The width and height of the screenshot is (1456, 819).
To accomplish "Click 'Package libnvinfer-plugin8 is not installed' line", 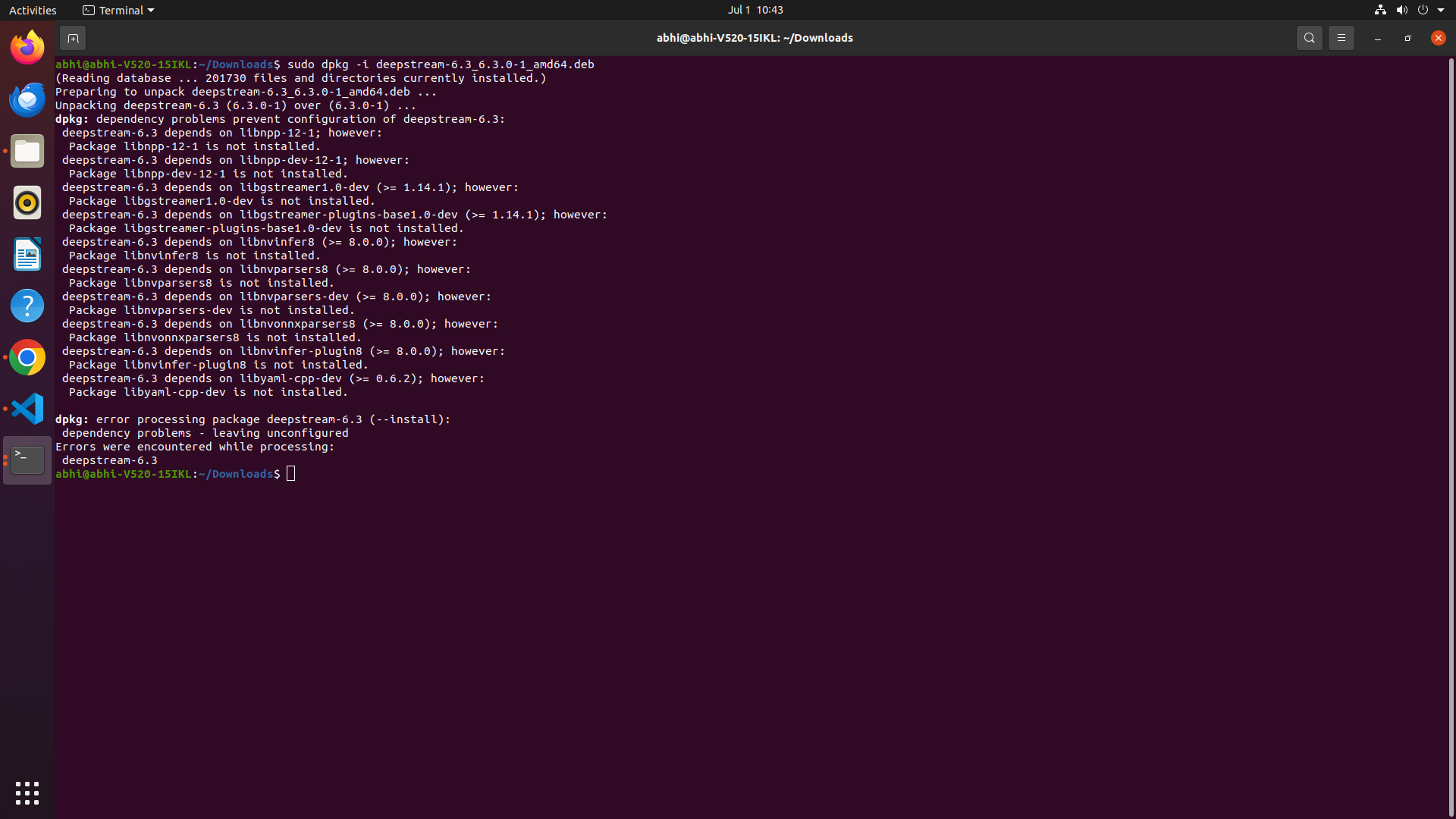I will (218, 365).
